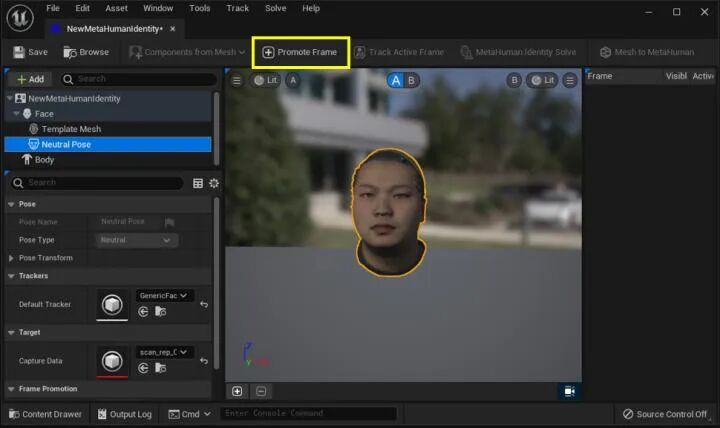Run MetaHuman Identity Solve
The image size is (720, 428).
click(x=518, y=52)
